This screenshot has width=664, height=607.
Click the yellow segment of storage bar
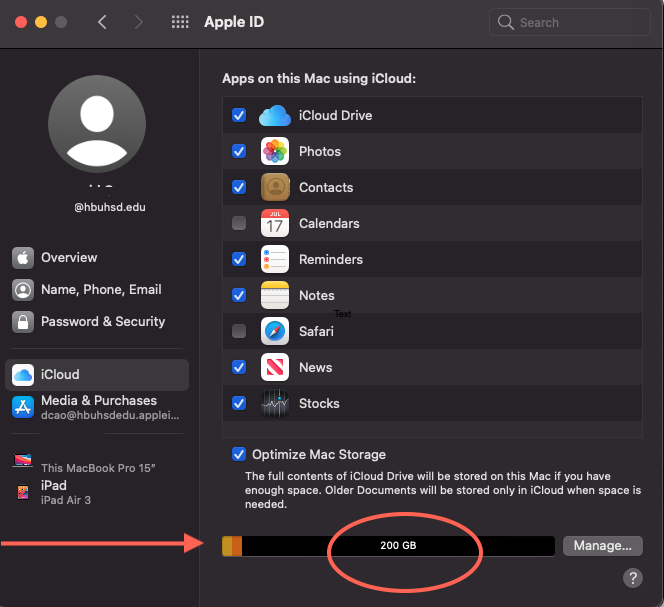227,546
